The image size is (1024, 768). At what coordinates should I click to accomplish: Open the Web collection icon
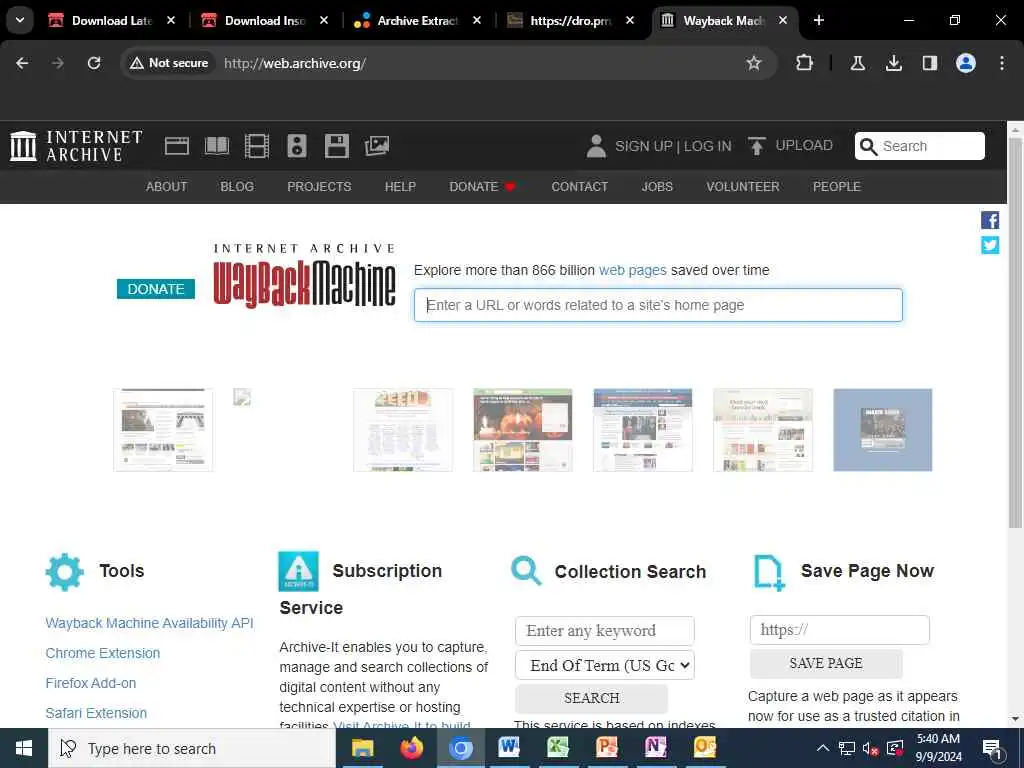176,146
